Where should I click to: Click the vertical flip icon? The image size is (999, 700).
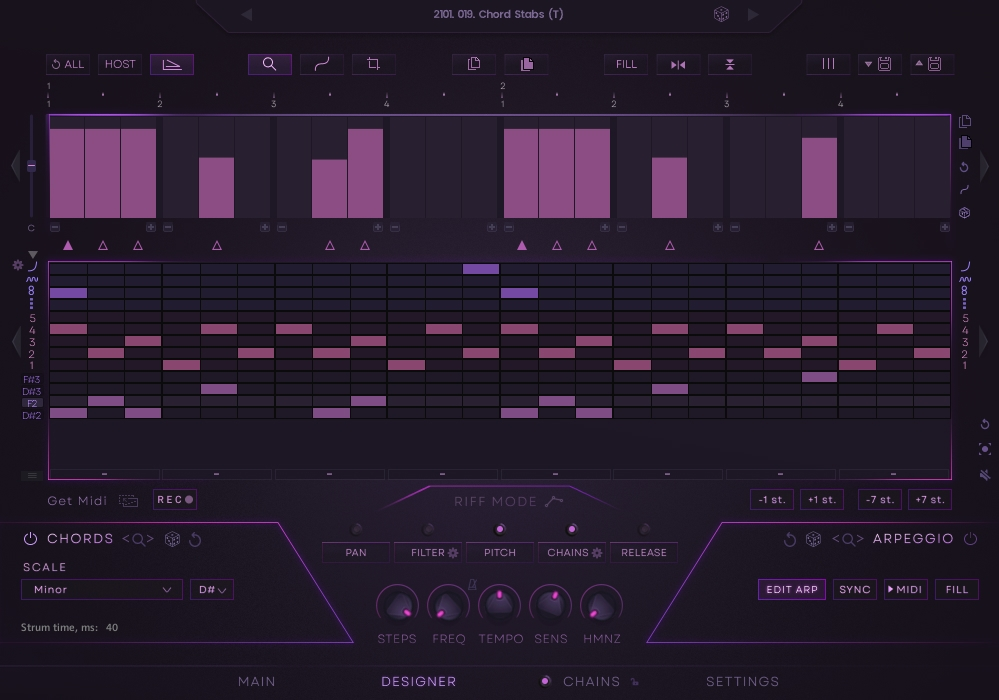730,64
